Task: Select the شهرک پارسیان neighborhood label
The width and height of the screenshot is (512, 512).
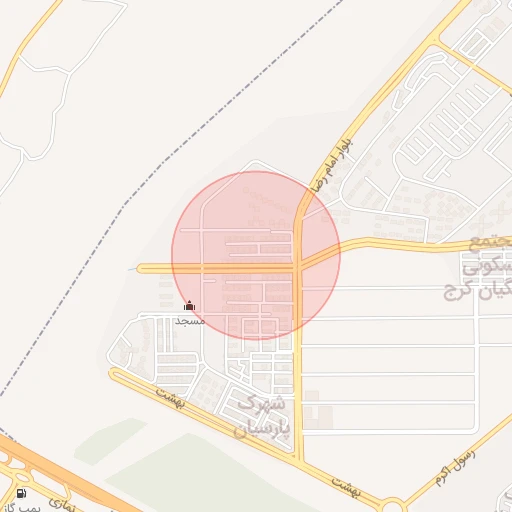Action: [x=262, y=417]
